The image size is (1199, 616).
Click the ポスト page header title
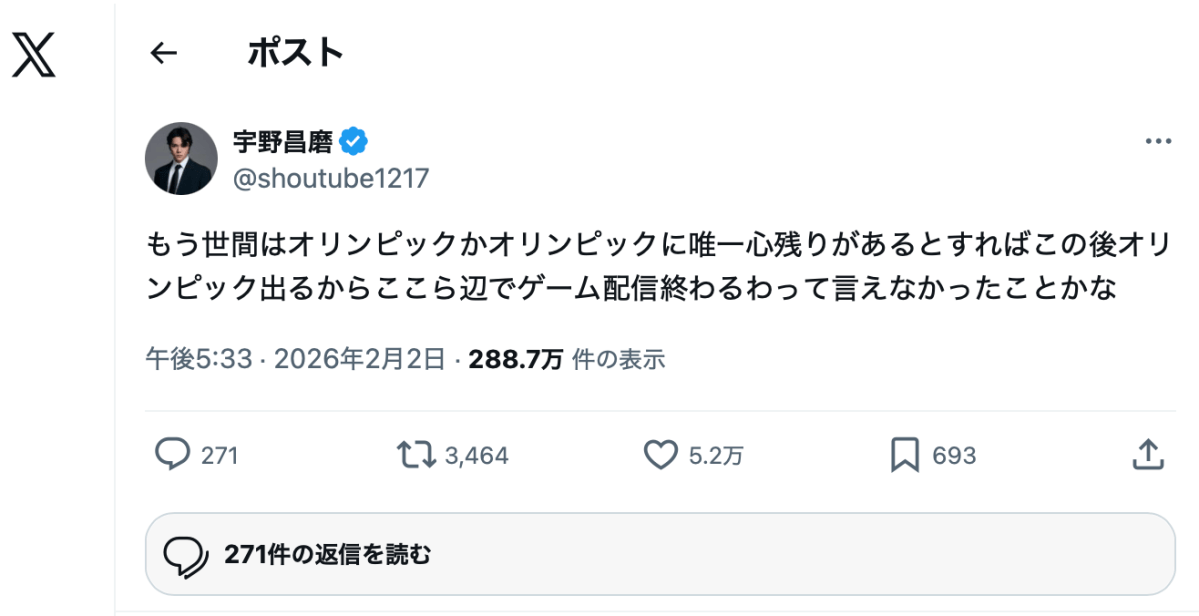coord(295,54)
